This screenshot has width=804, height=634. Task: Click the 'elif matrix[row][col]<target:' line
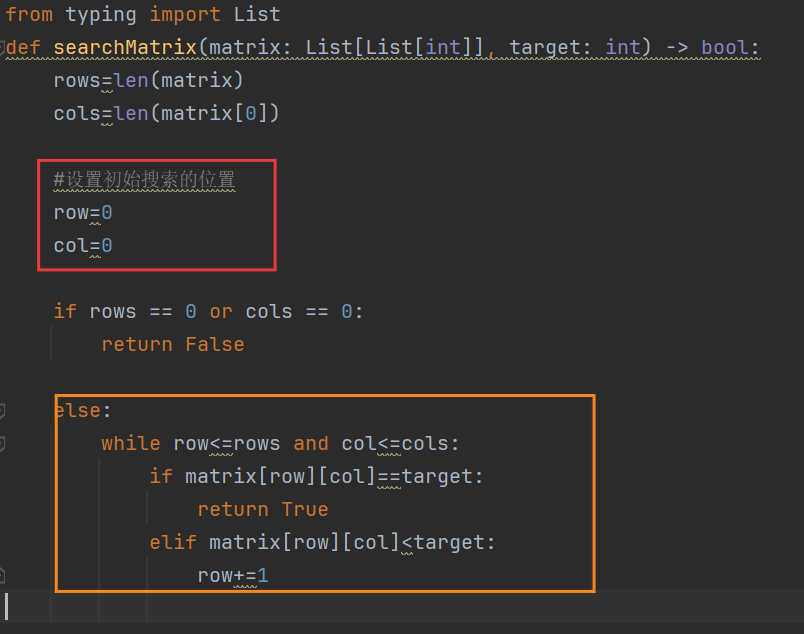point(322,543)
